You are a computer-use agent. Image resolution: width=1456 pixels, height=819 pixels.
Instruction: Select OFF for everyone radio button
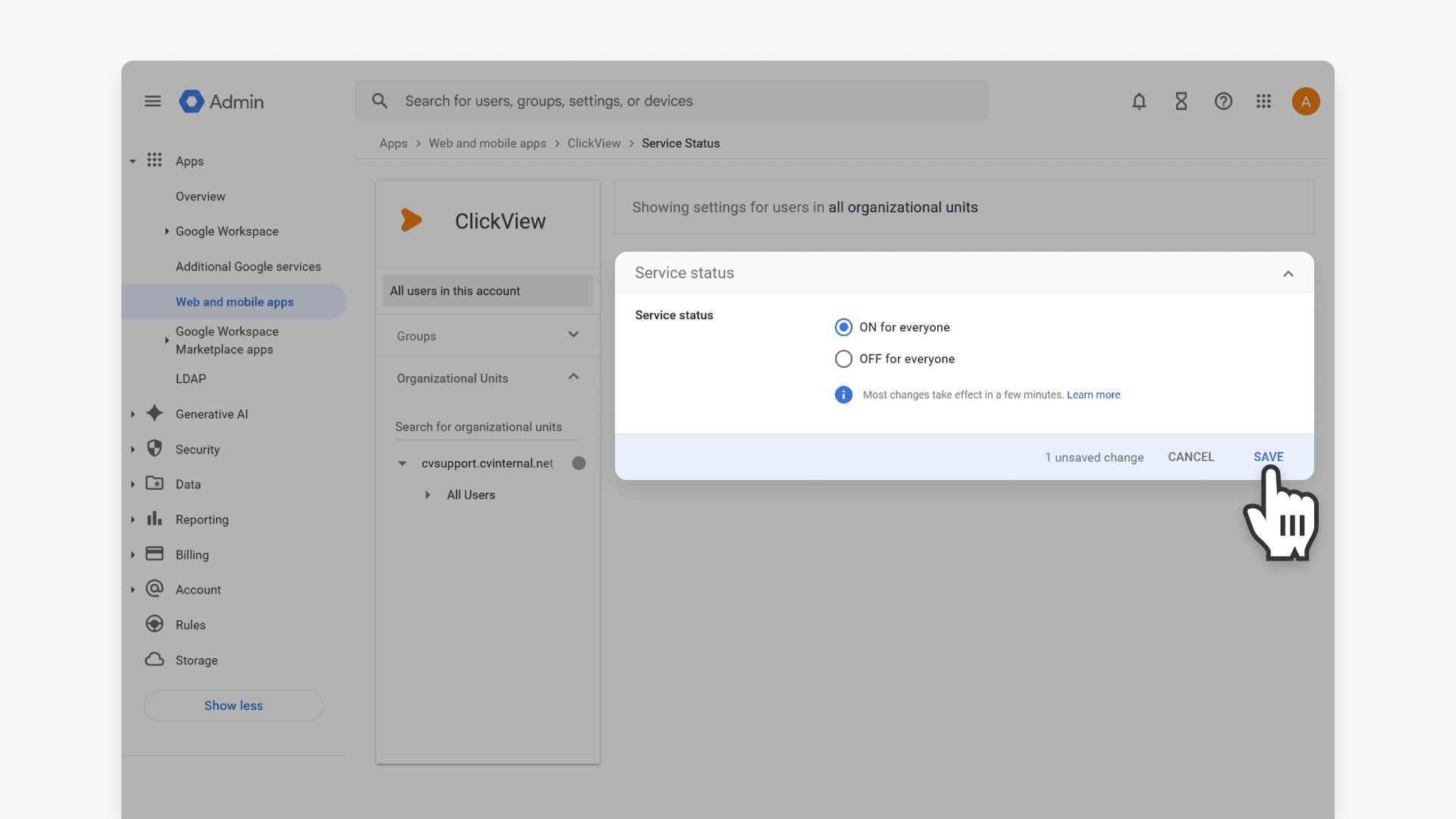(843, 359)
